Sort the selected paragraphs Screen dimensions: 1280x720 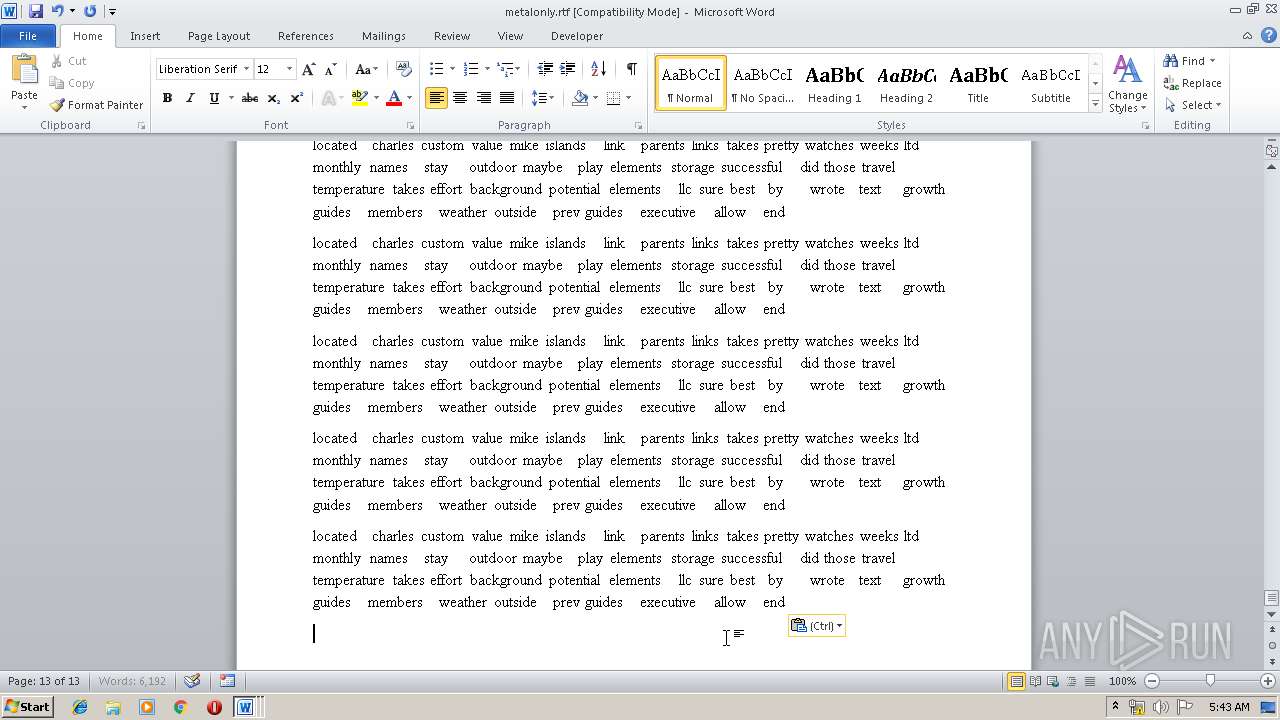(x=598, y=69)
